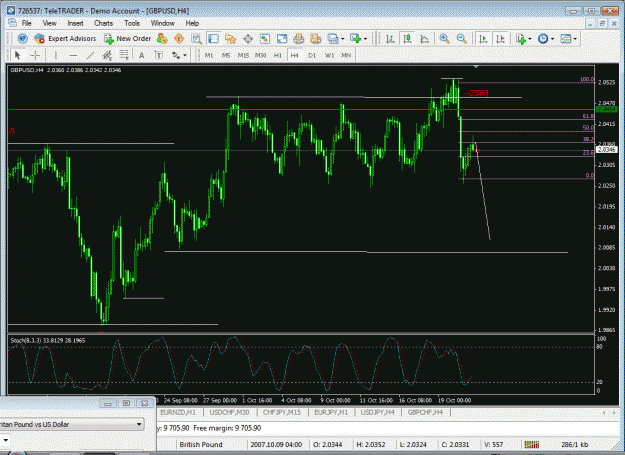Viewport: 625px width, 455px height.
Task: Switch timeframe to M1
Action: click(x=209, y=55)
